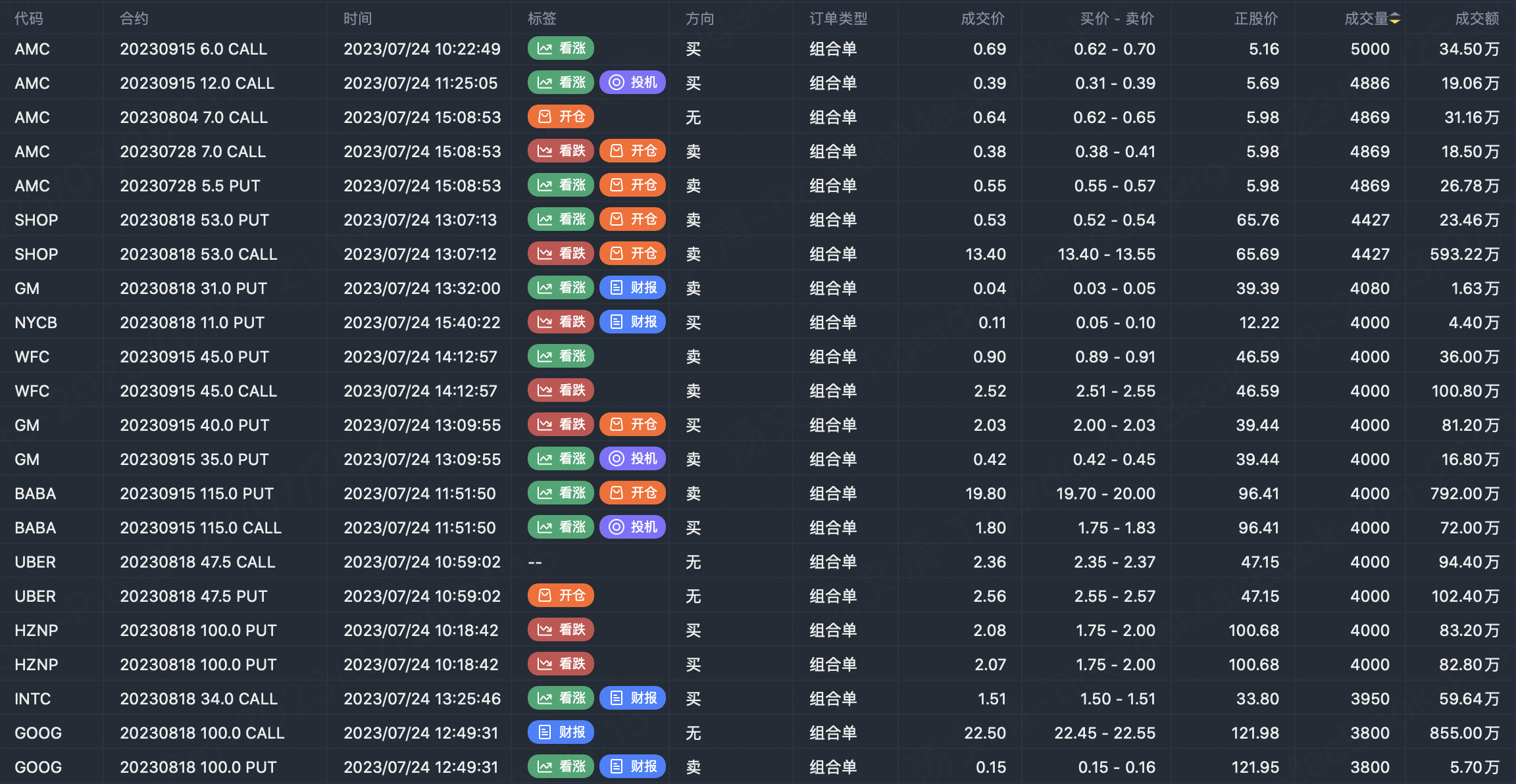The height and width of the screenshot is (784, 1516).
Task: Click the 财报 tag in NYCB 11.0 PUT row
Action: pyautogui.click(x=633, y=322)
